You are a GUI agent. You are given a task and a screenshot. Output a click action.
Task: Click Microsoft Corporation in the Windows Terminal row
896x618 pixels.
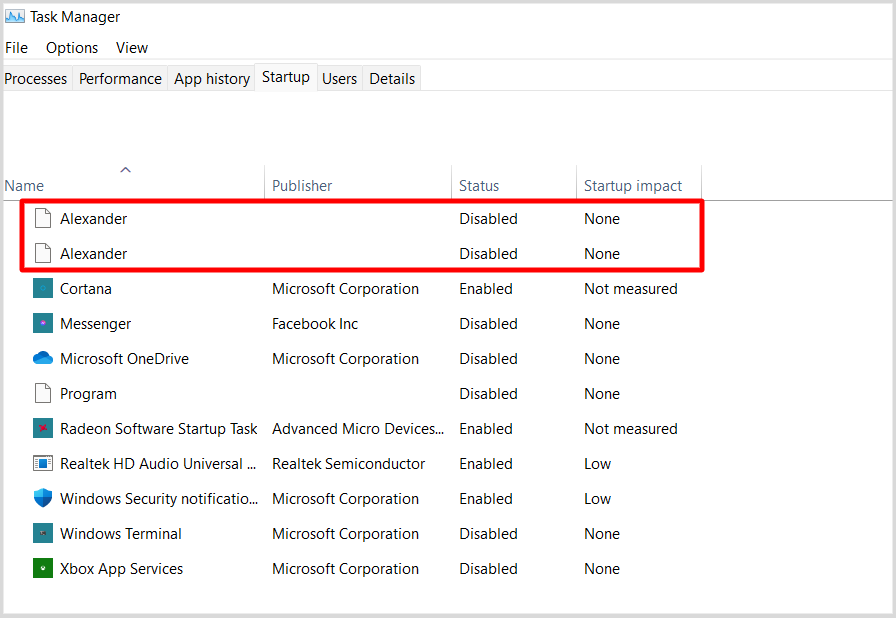tap(345, 533)
